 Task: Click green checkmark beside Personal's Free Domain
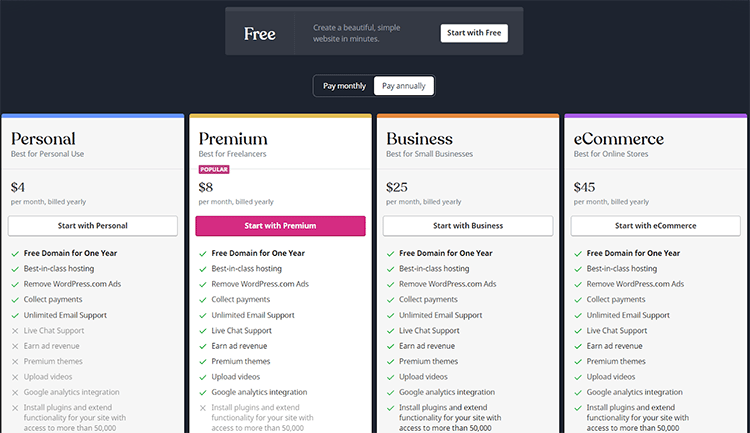point(15,254)
